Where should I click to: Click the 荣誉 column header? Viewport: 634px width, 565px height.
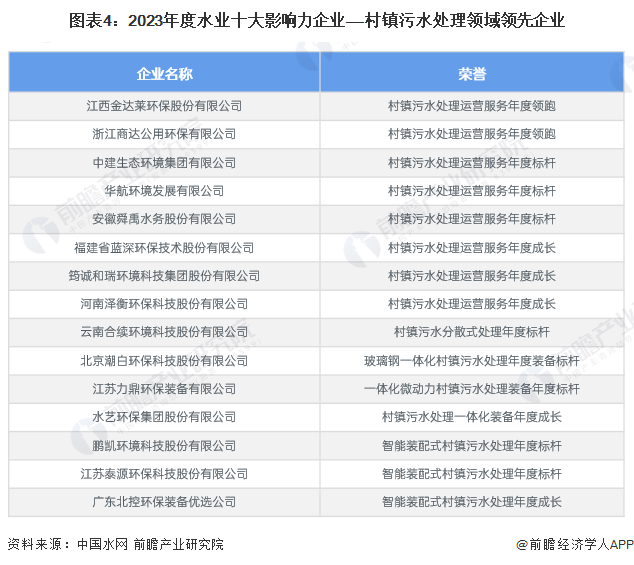point(472,72)
